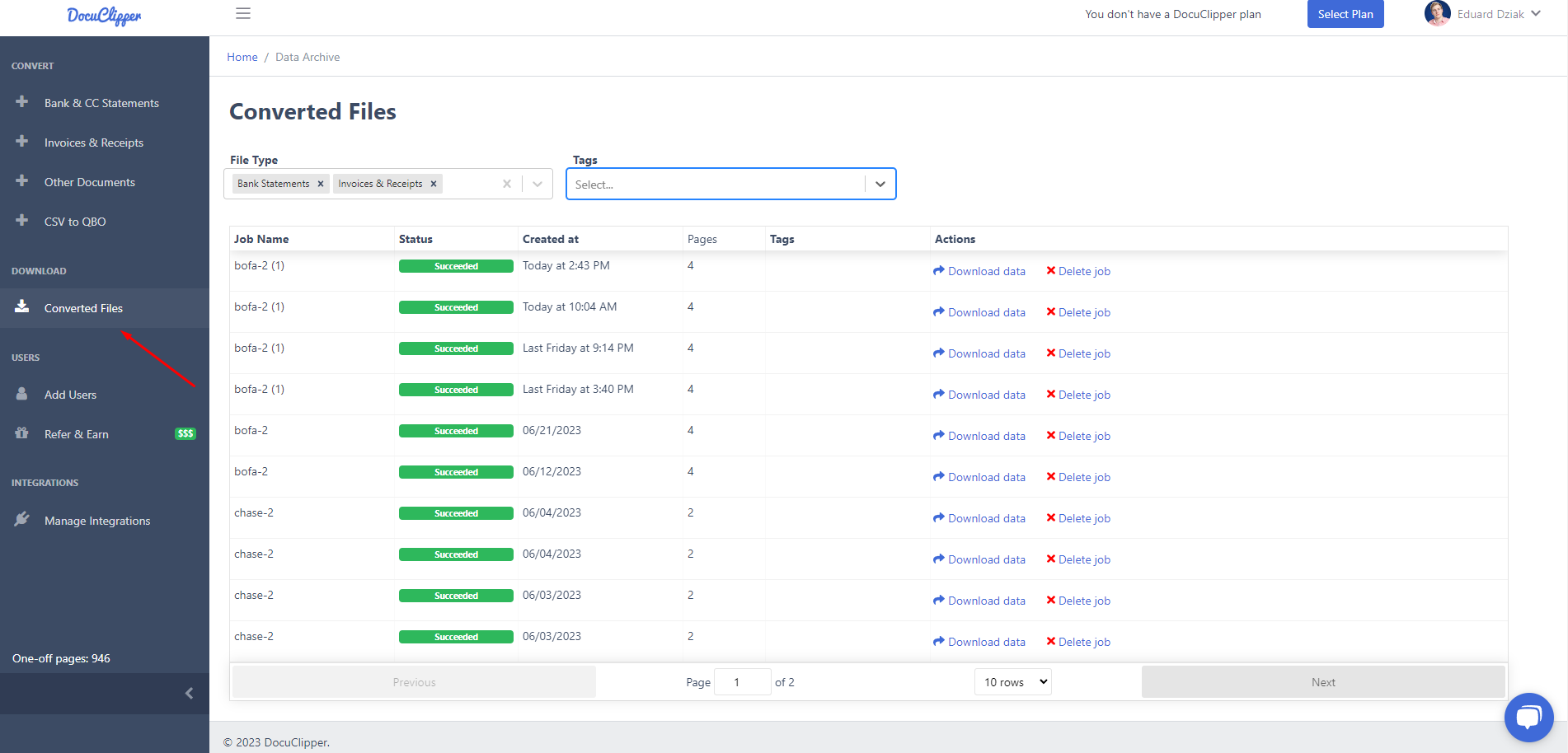
Task: Open the Invoices & Receipts converter
Action: tap(93, 142)
